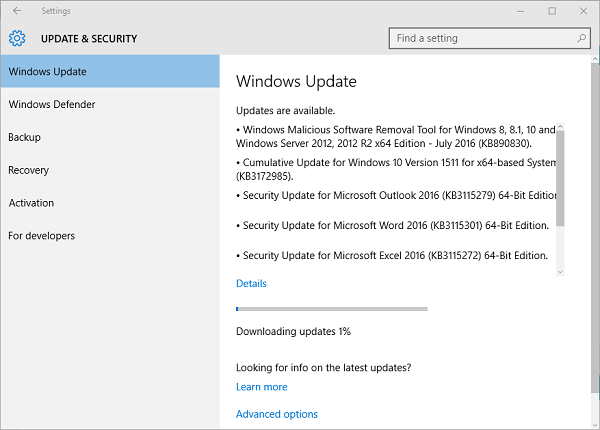This screenshot has width=600, height=430.
Task: Close the Settings window
Action: [x=581, y=11]
